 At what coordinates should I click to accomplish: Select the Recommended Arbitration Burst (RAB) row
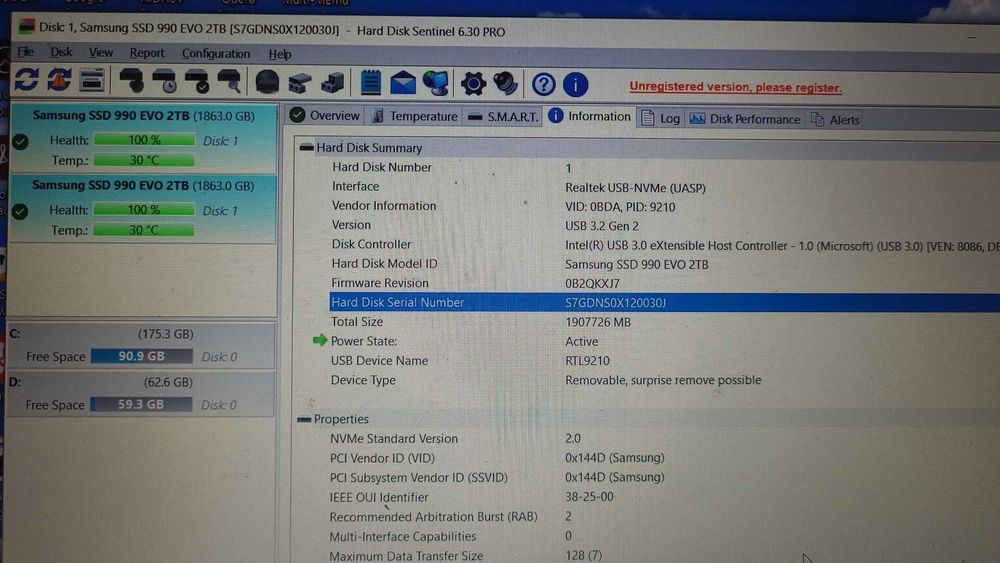click(433, 516)
